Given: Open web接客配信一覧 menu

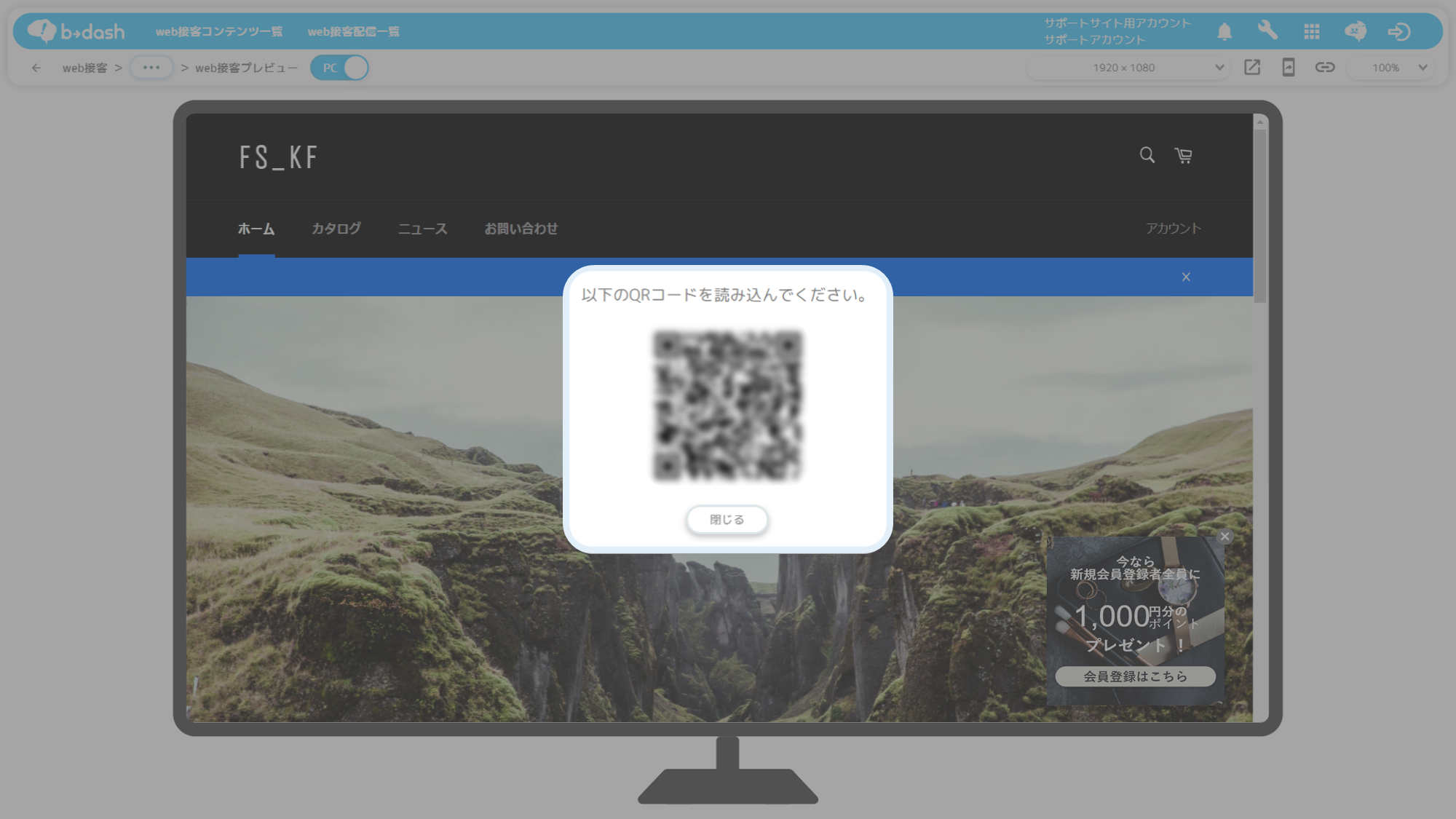Looking at the screenshot, I should [x=354, y=31].
